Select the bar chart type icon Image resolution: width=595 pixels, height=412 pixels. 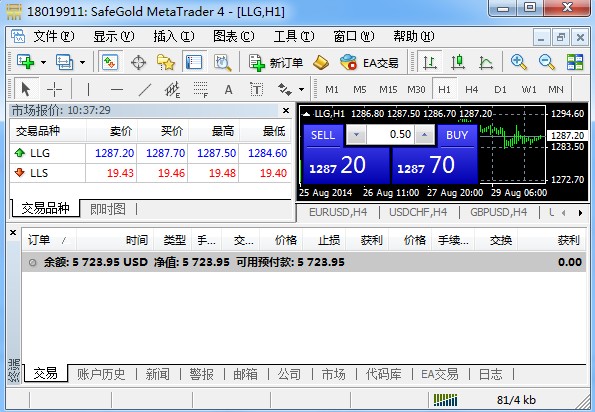[430, 62]
